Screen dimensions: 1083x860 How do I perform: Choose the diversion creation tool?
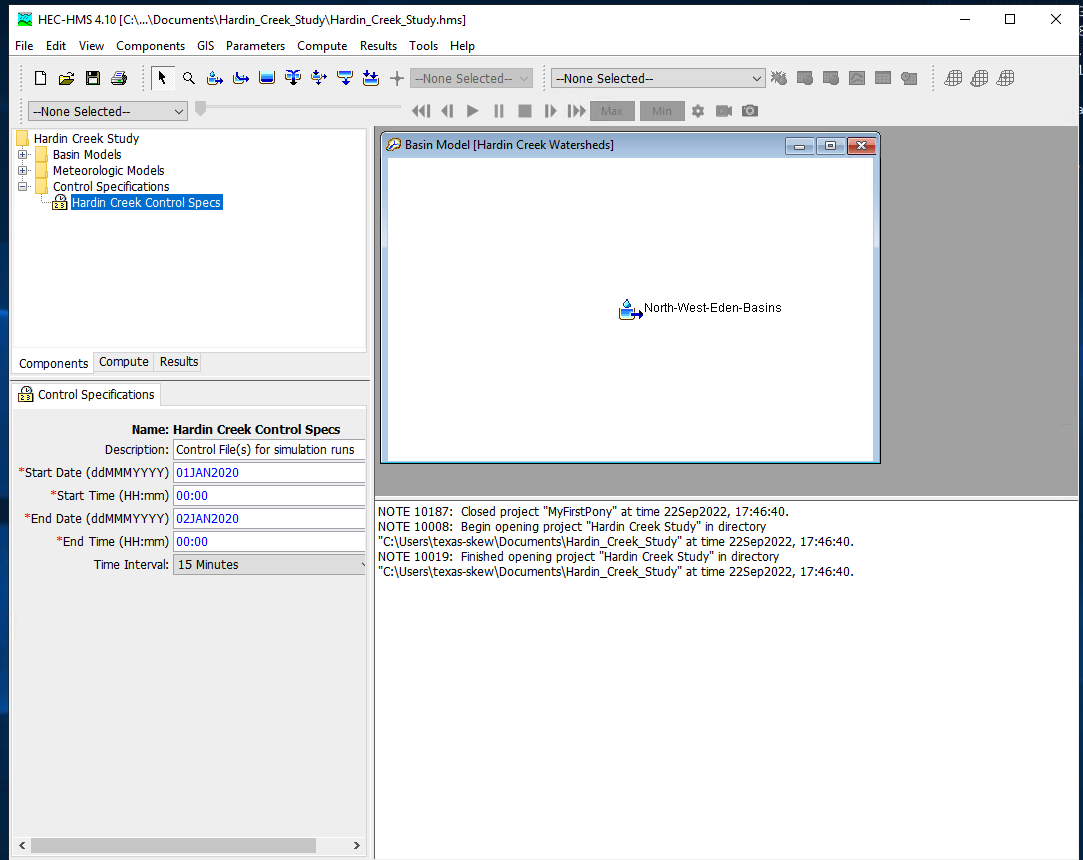[x=318, y=78]
